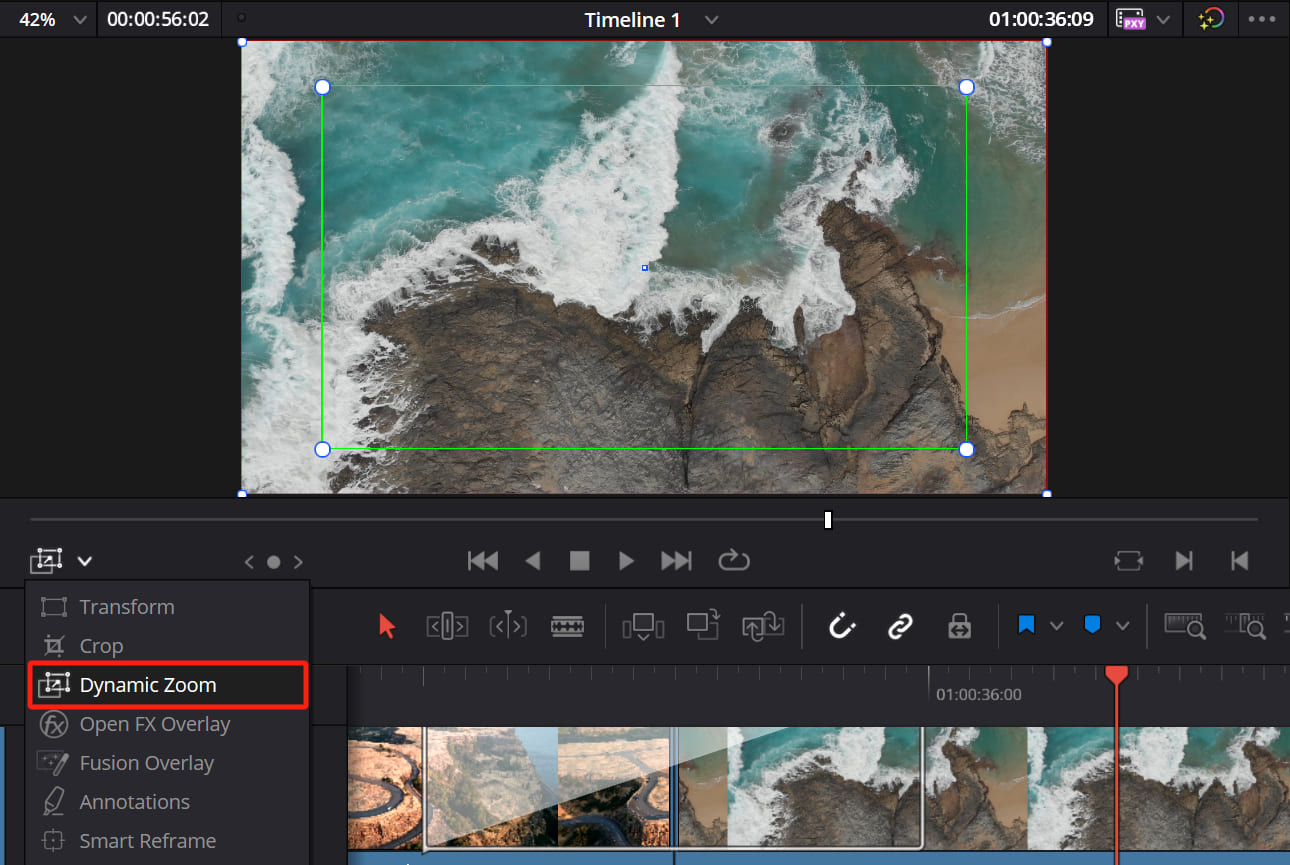Toggle timeline Snapping magnet
The image size is (1290, 865).
[842, 626]
